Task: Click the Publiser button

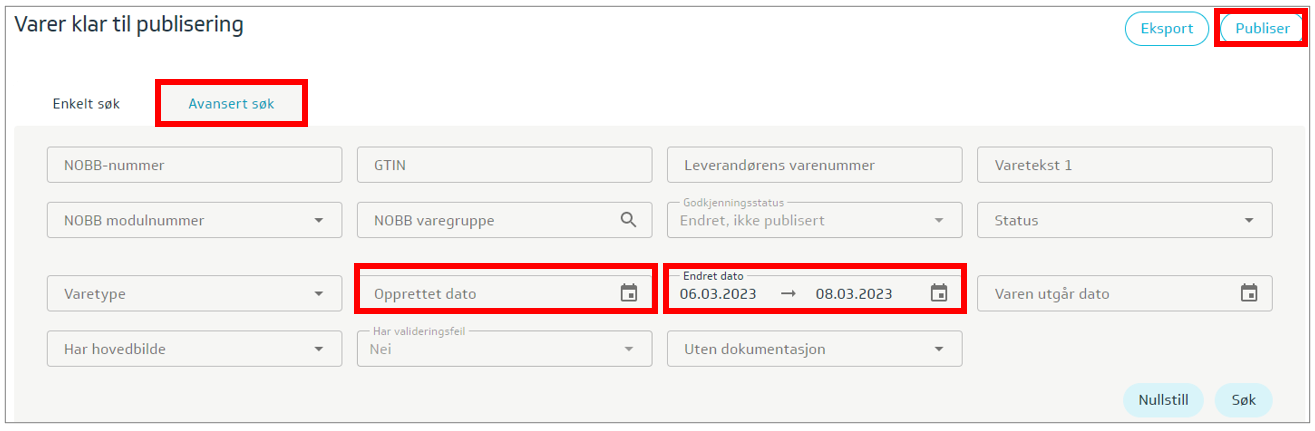Action: (1262, 29)
